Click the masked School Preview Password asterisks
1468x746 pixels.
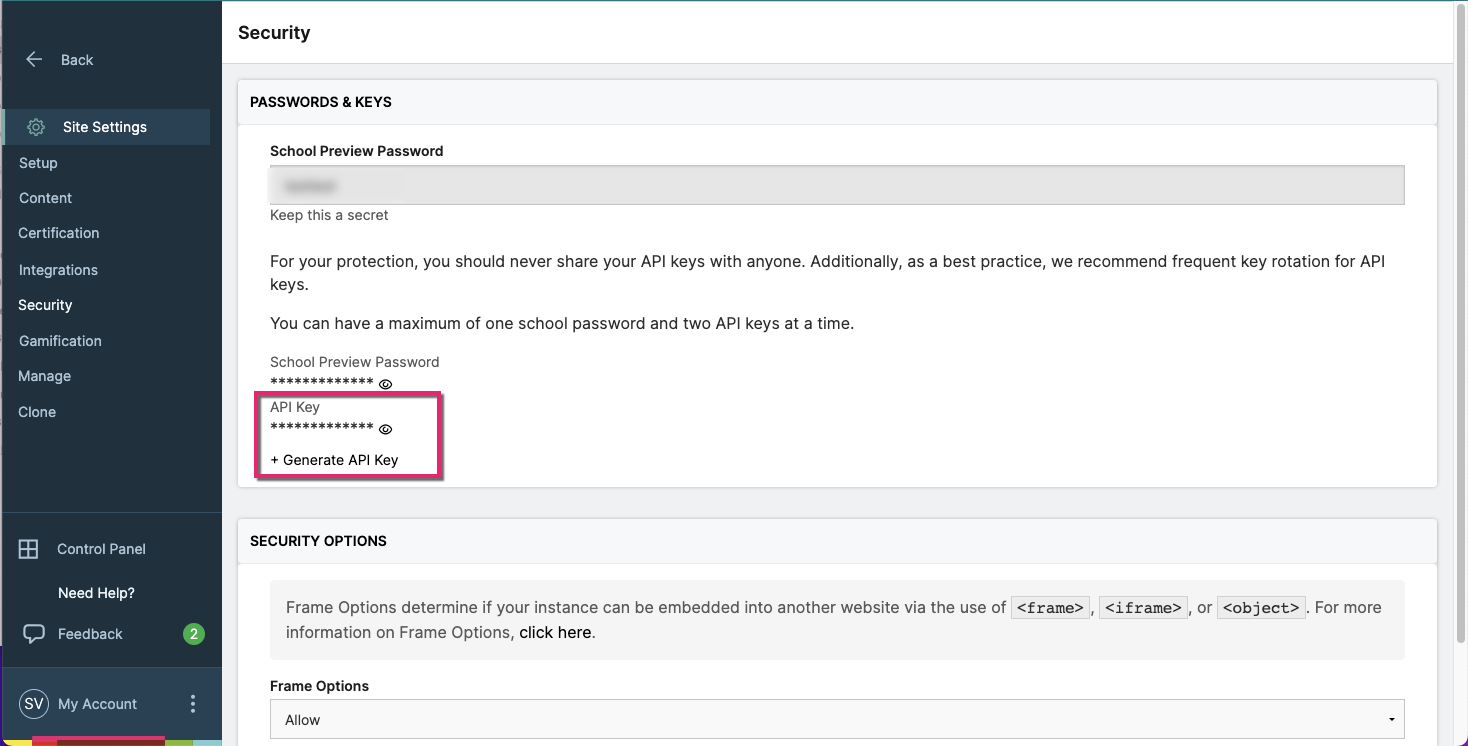pos(322,383)
